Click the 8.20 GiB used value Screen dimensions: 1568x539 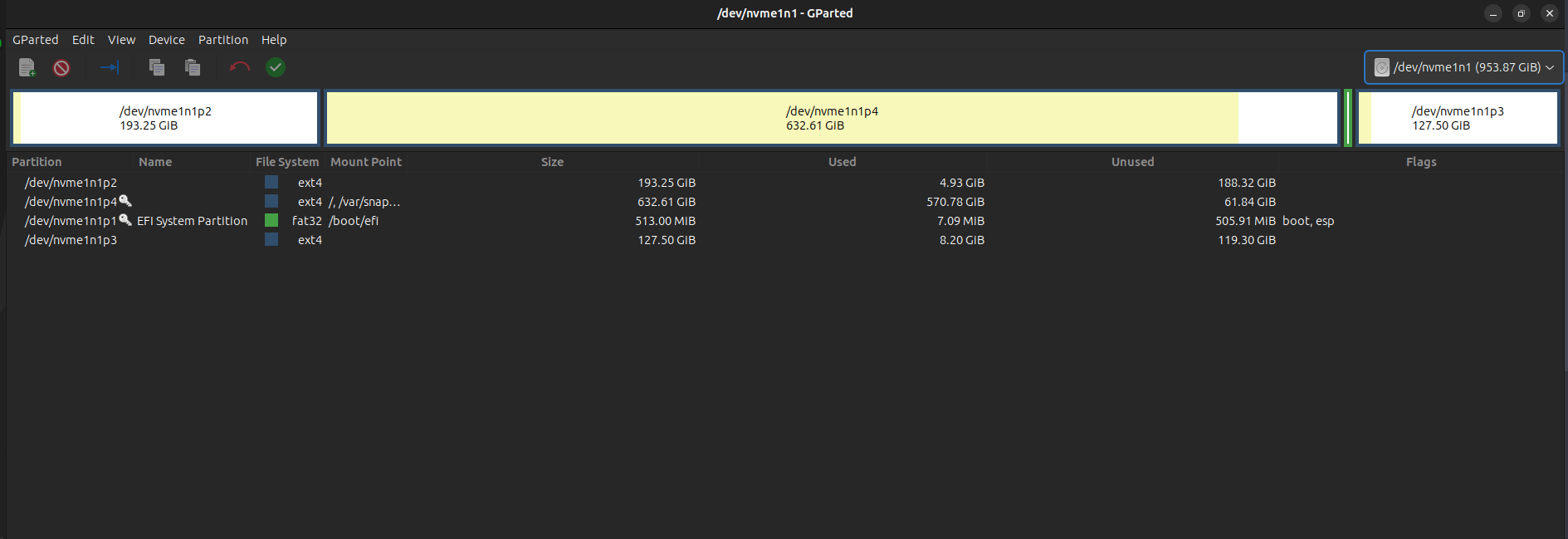click(x=962, y=240)
